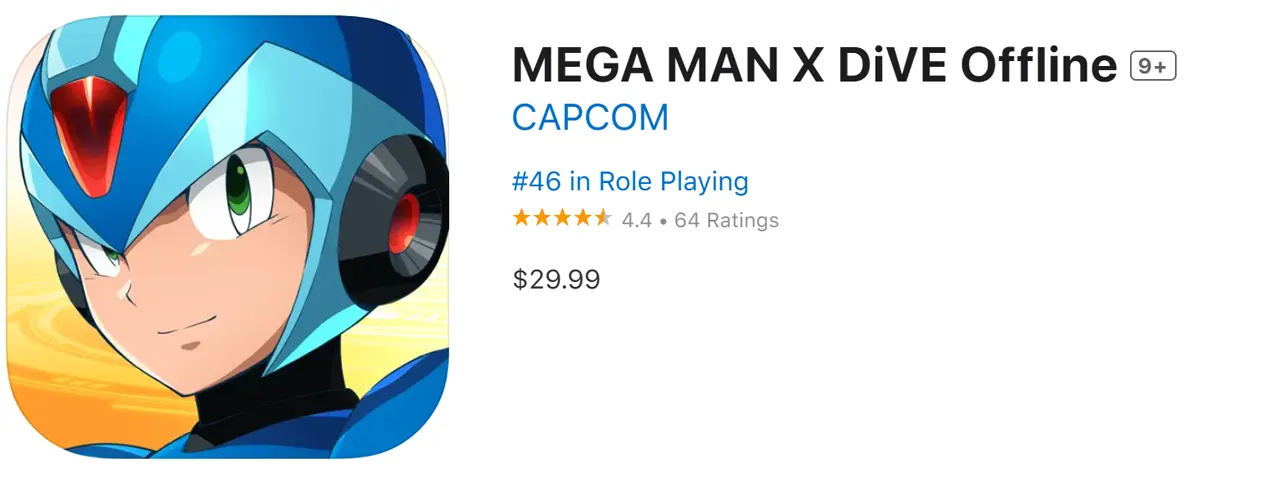Click the 4.4 average rating score

636,220
